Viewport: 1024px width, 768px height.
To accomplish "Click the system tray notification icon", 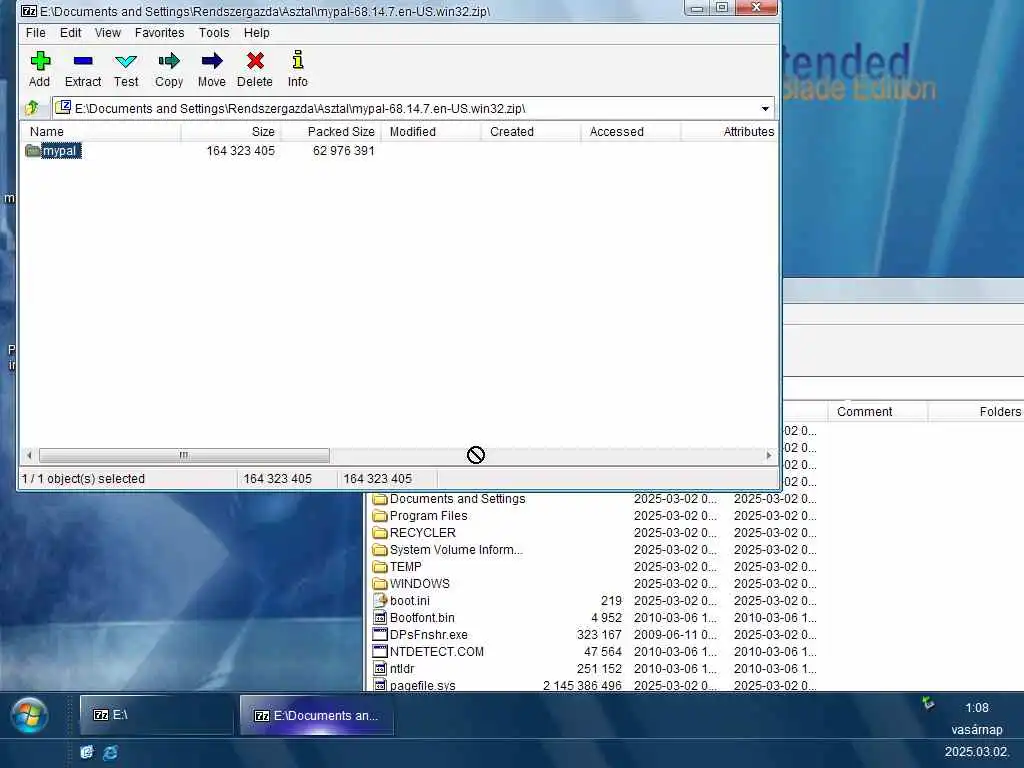I will 928,704.
